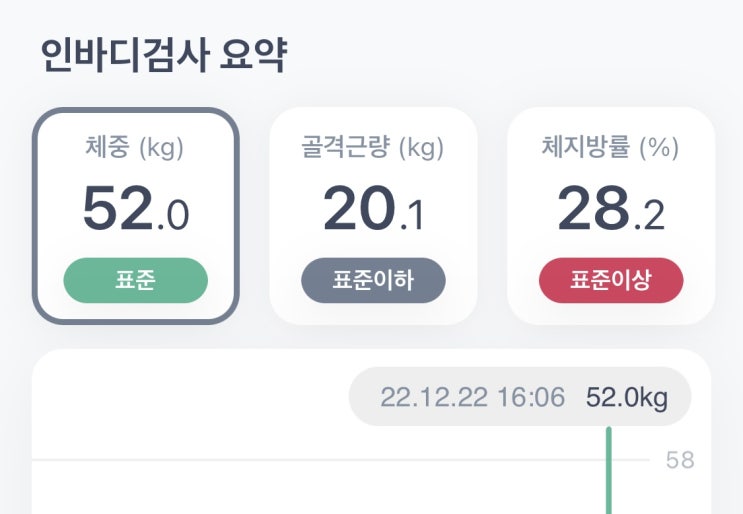Viewport: 743px width, 514px height.
Task: Click the 골격근량 (kg) label text
Action: [x=373, y=149]
